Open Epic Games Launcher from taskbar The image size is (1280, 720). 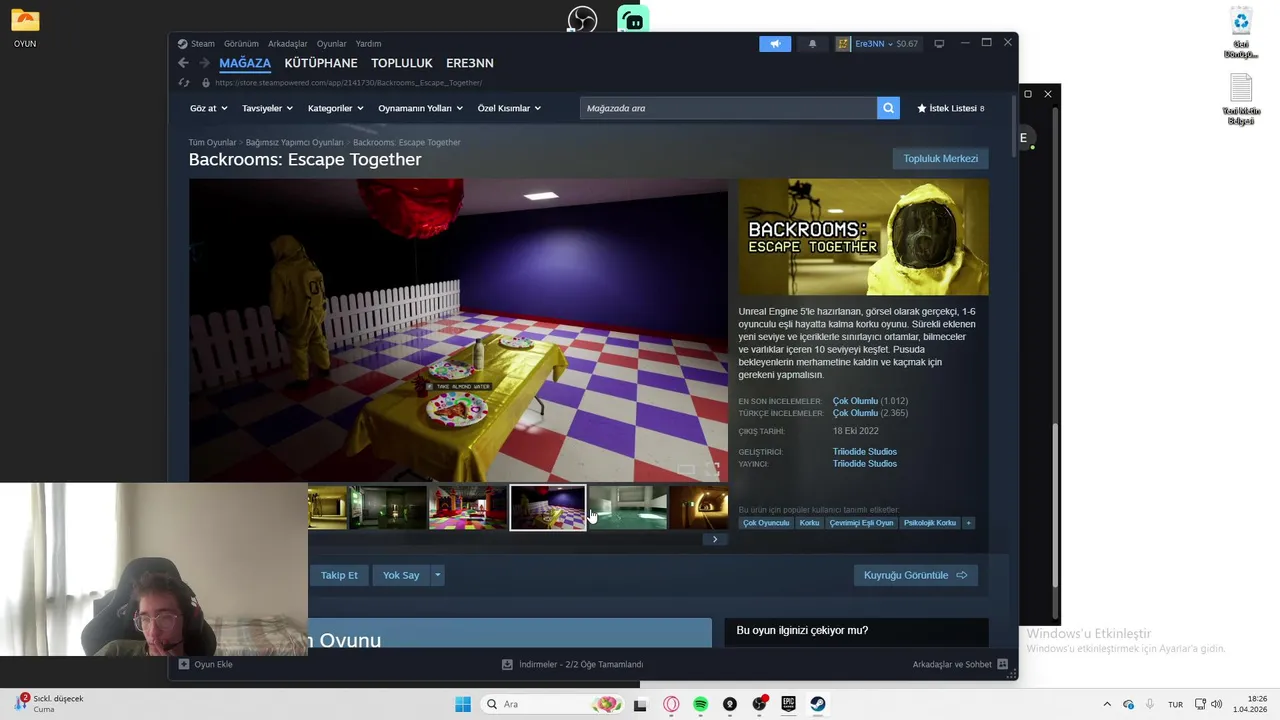pos(788,704)
